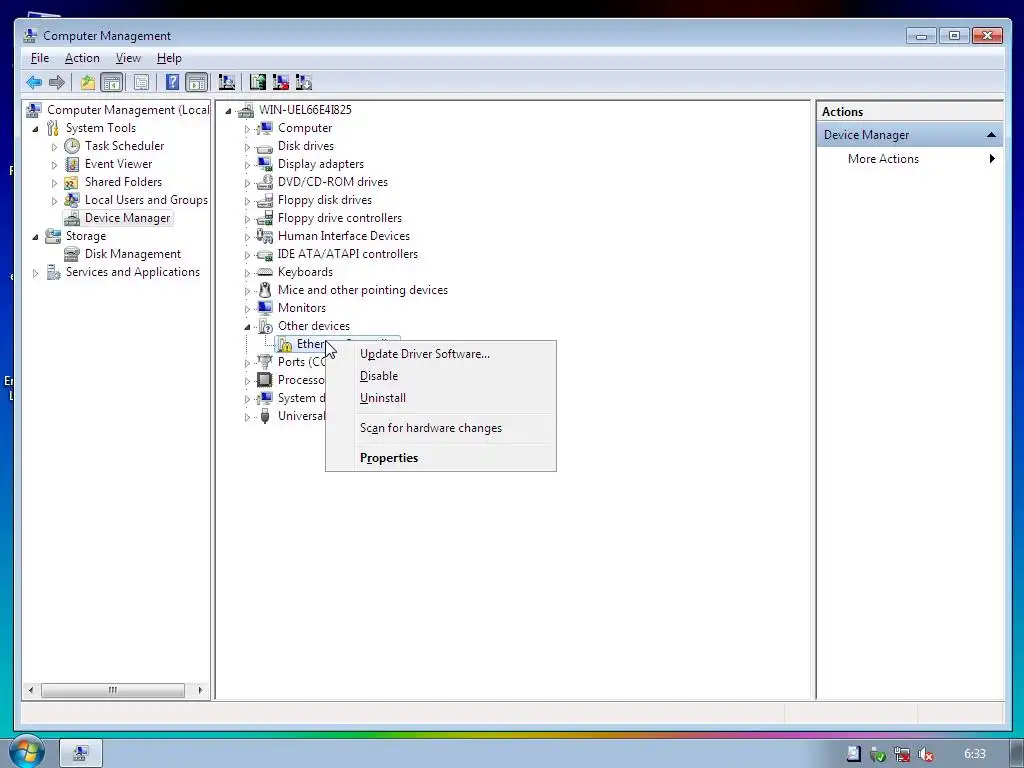The height and width of the screenshot is (768, 1024).
Task: Open the File menu
Action: click(40, 58)
